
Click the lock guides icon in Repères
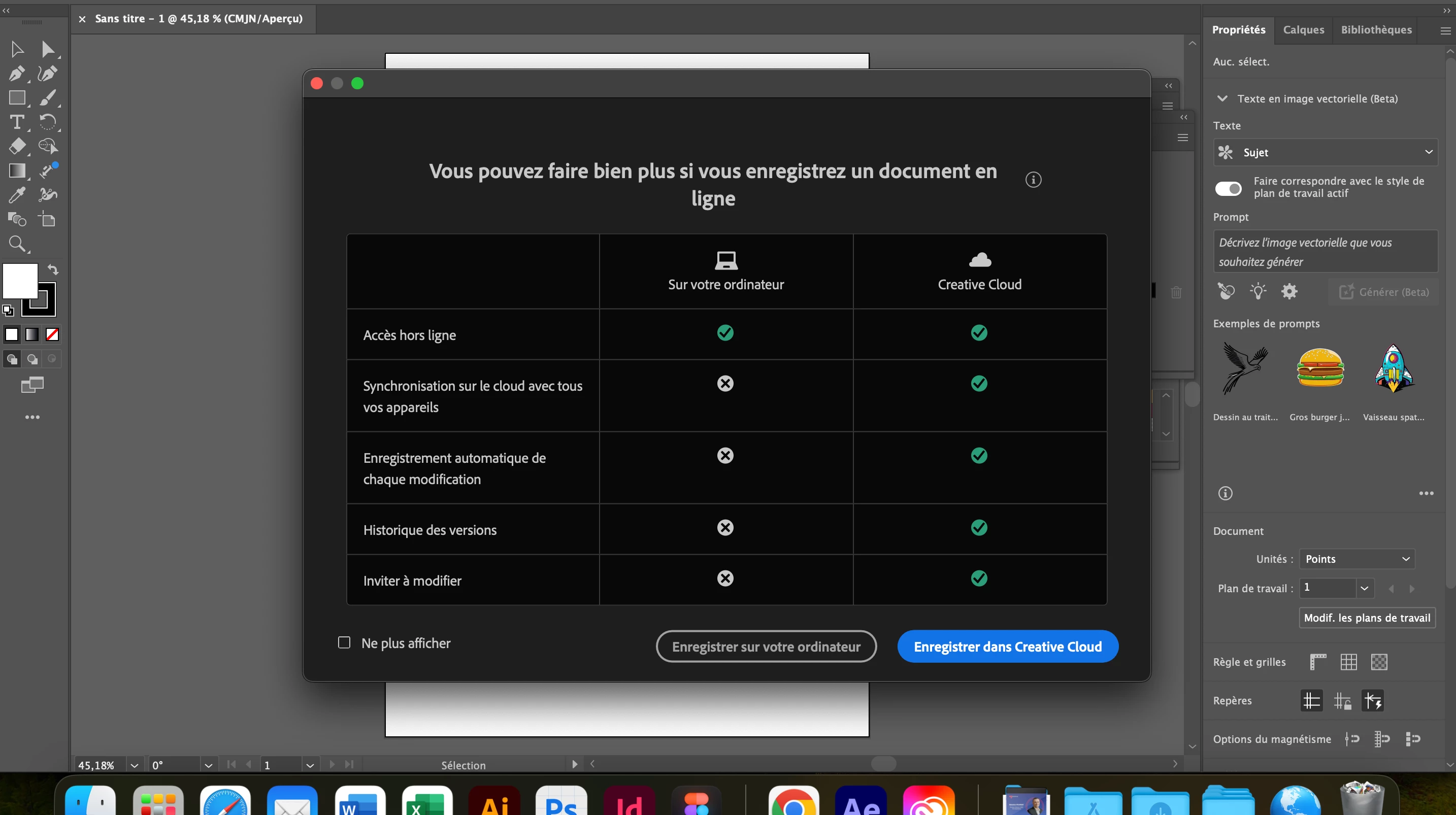1342,701
